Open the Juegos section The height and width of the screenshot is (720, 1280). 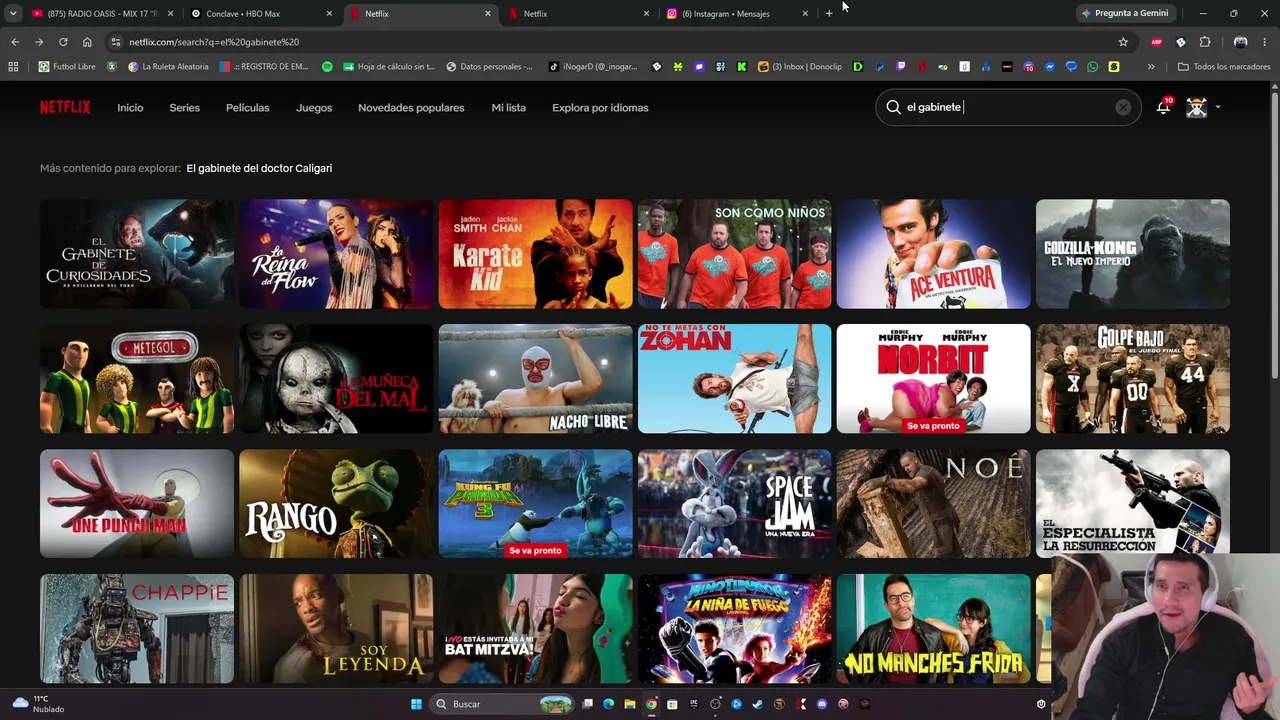(x=314, y=107)
